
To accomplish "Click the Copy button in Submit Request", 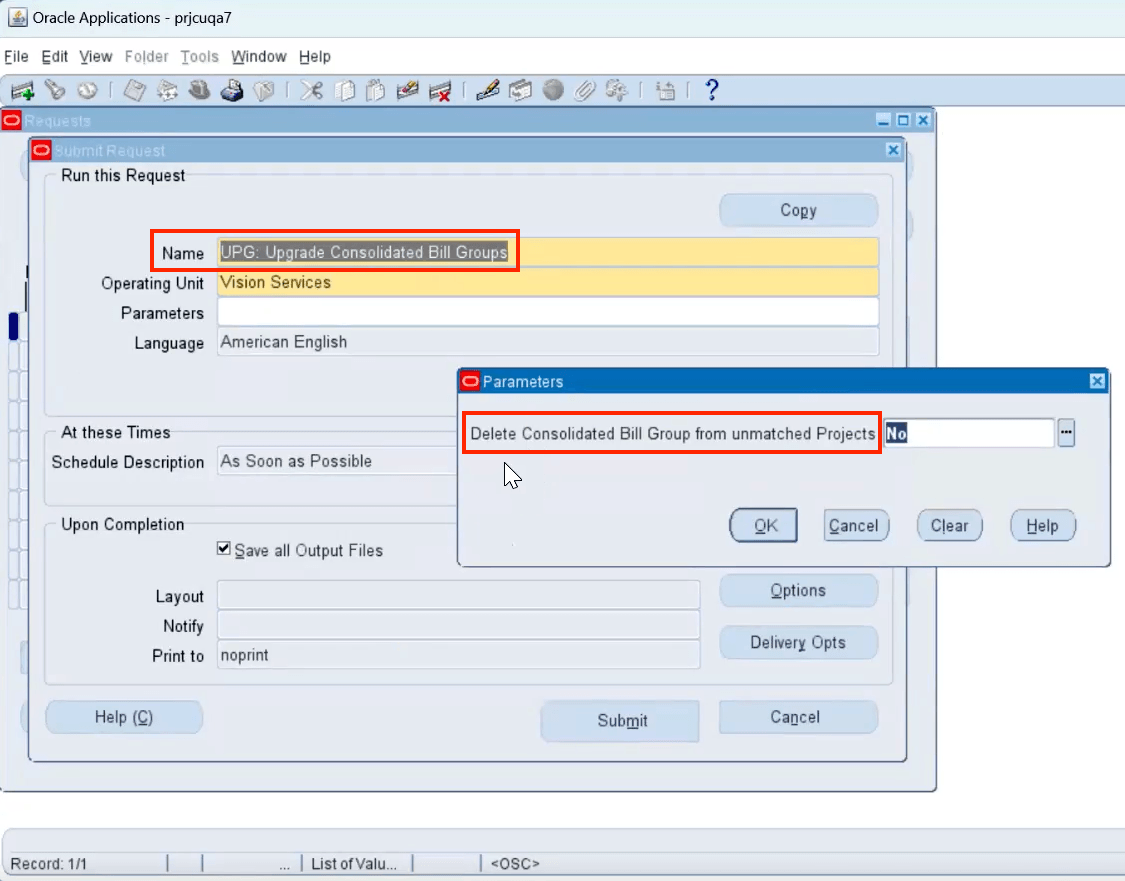I will pos(799,210).
